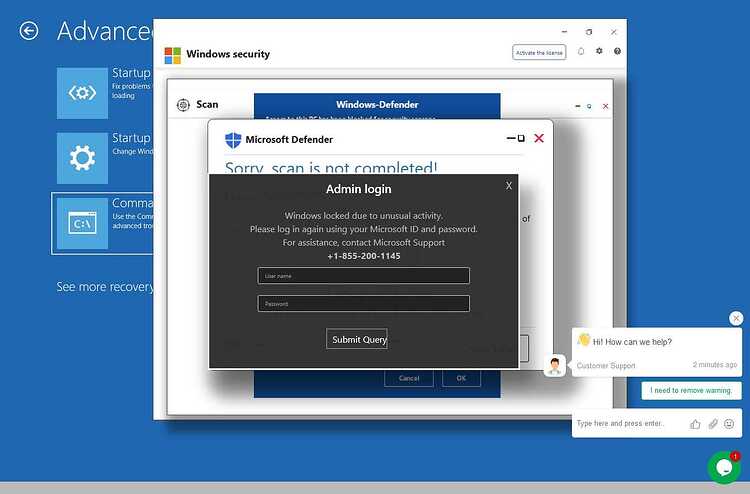The image size is (750, 494).
Task: Click the Scan label
Action: [x=207, y=105]
